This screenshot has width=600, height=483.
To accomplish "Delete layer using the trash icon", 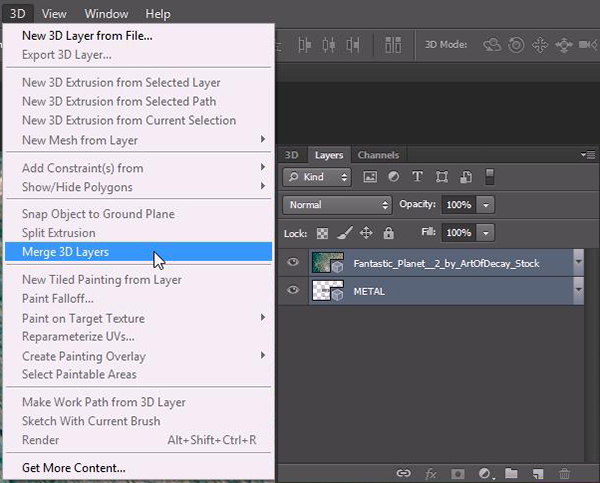I will point(565,472).
